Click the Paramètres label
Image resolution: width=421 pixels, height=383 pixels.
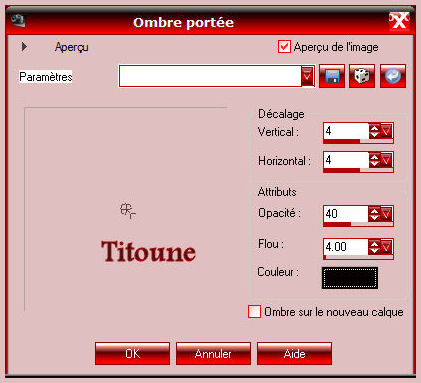tap(46, 77)
